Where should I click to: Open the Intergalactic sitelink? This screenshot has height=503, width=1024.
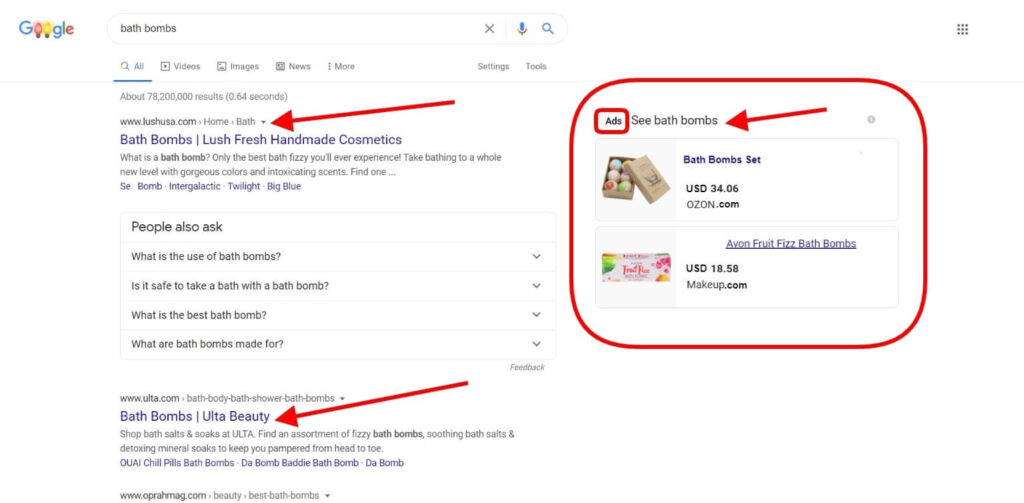[x=195, y=186]
